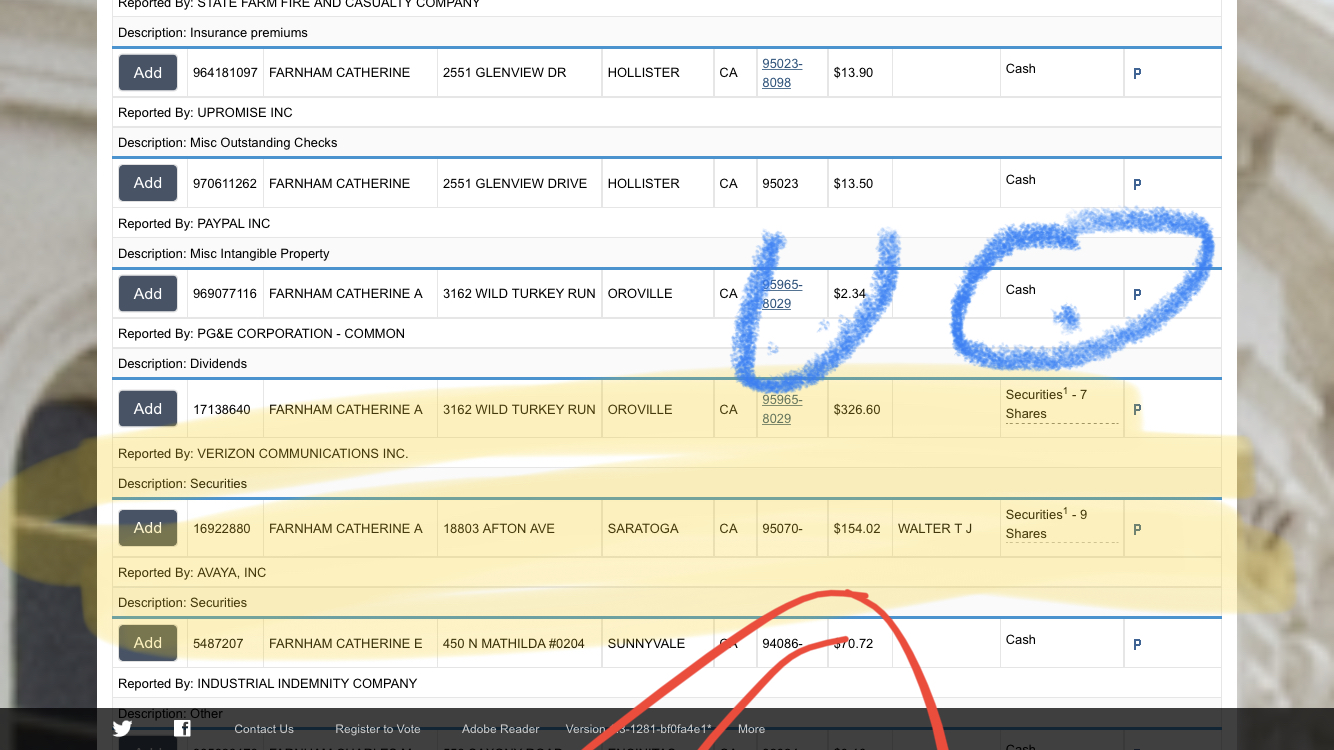Select 'Description: Misc Intangible Property' text
Viewport: 1334px width, 750px height.
point(224,254)
